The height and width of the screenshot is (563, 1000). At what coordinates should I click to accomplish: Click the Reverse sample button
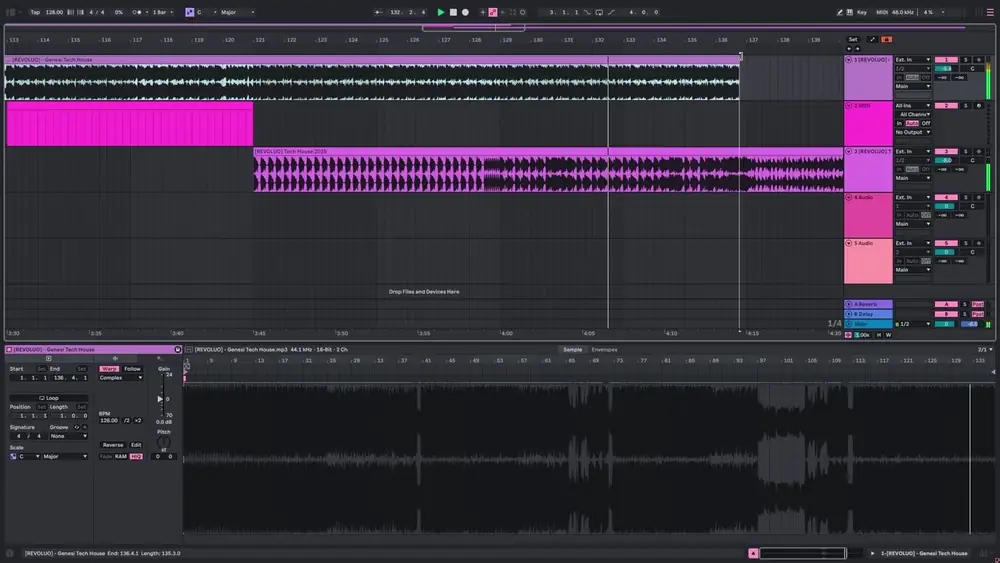[112, 445]
